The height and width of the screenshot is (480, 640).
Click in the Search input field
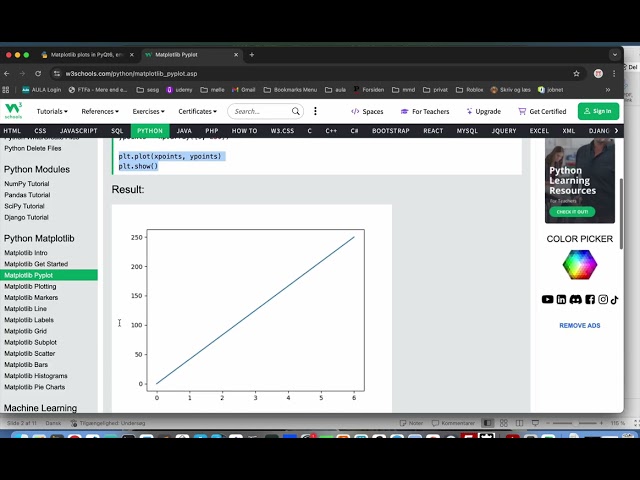[x=262, y=111]
